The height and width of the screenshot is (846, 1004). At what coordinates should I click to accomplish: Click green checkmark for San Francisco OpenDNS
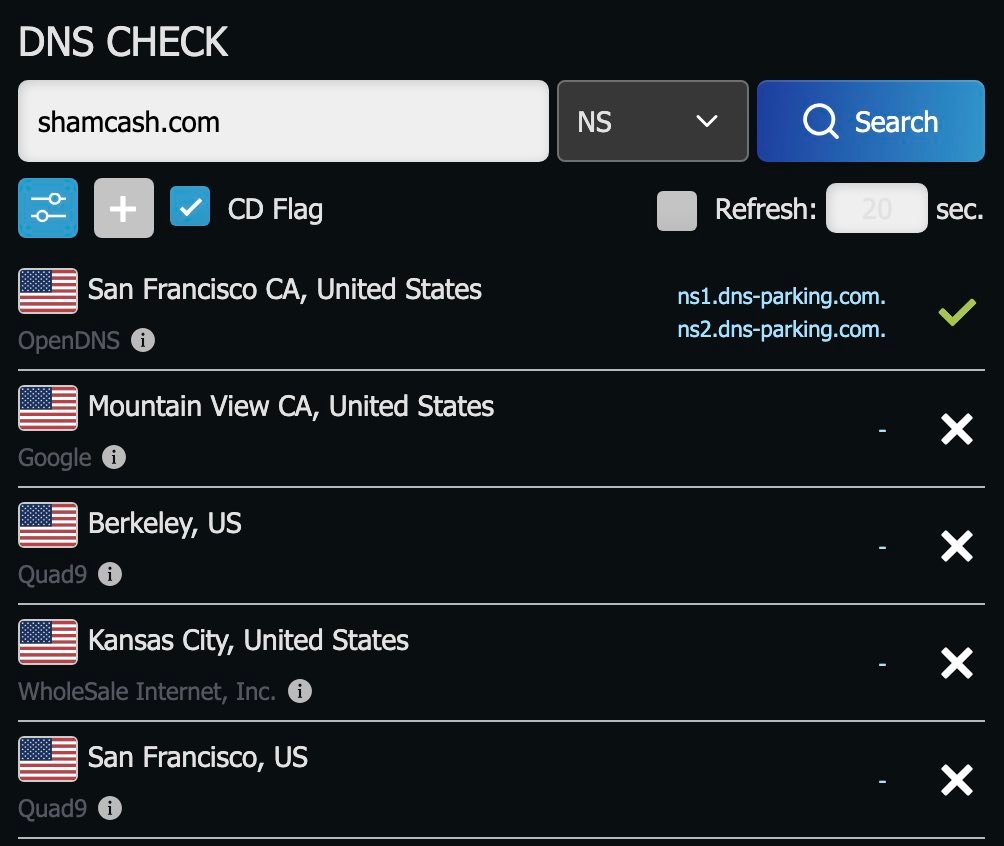[957, 313]
